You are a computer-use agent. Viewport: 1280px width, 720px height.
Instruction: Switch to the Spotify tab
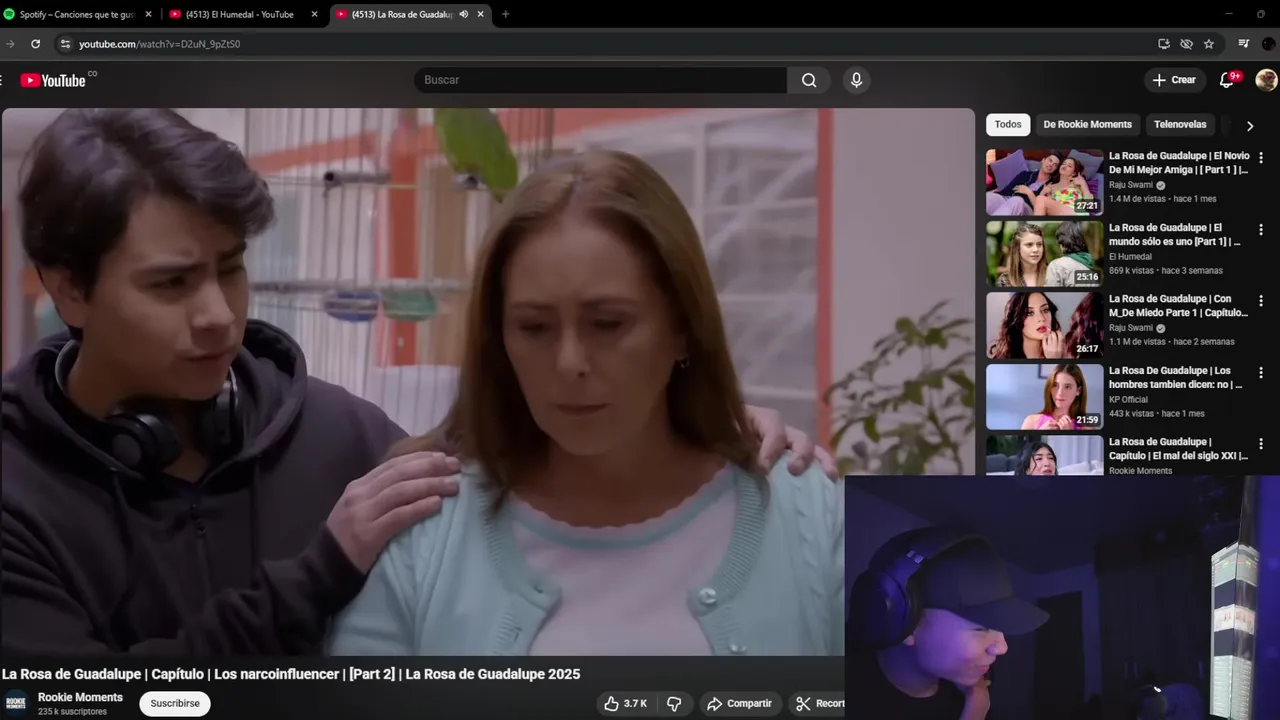78,14
